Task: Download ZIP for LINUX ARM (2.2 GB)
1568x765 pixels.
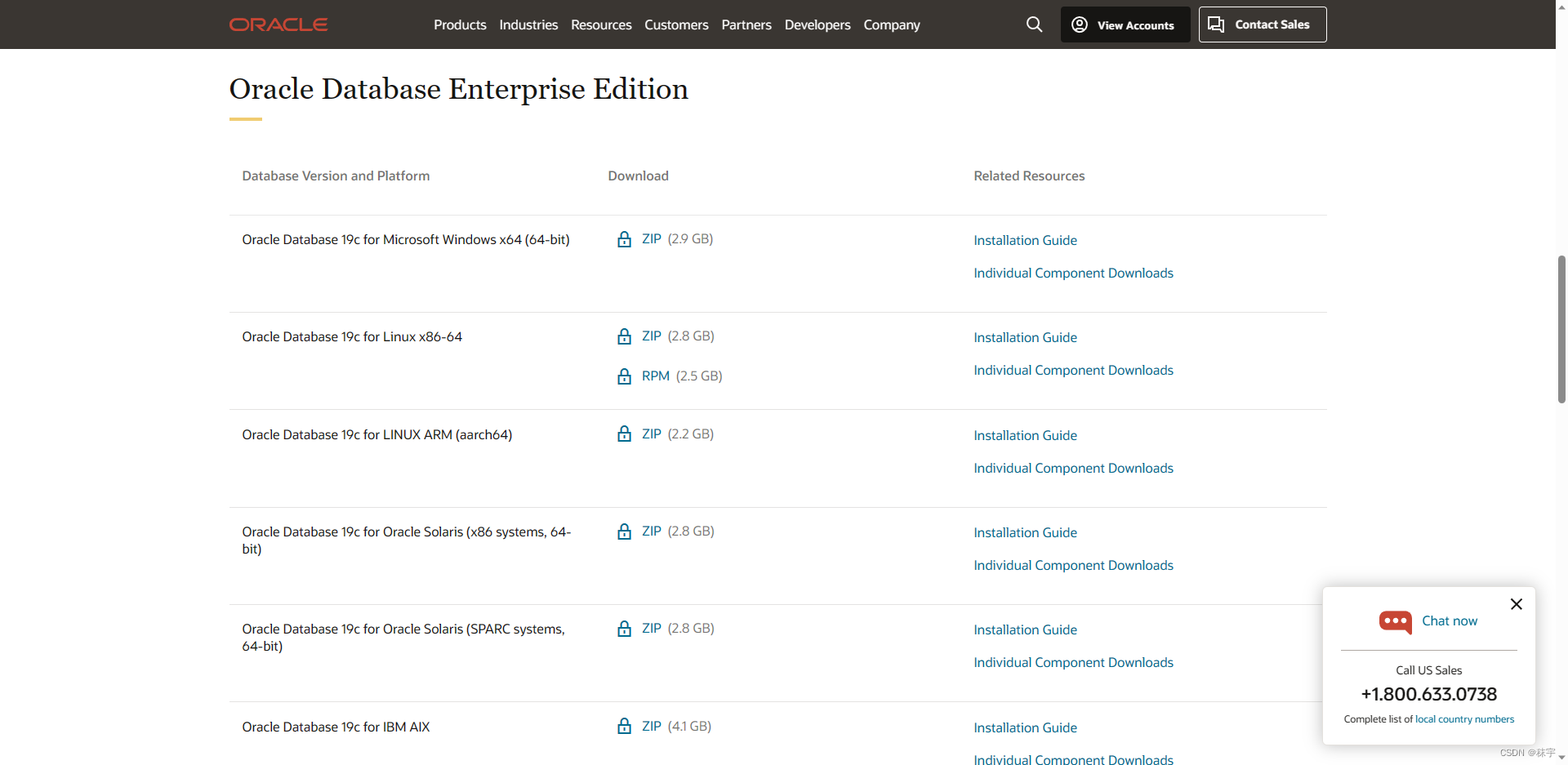Action: pyautogui.click(x=652, y=434)
